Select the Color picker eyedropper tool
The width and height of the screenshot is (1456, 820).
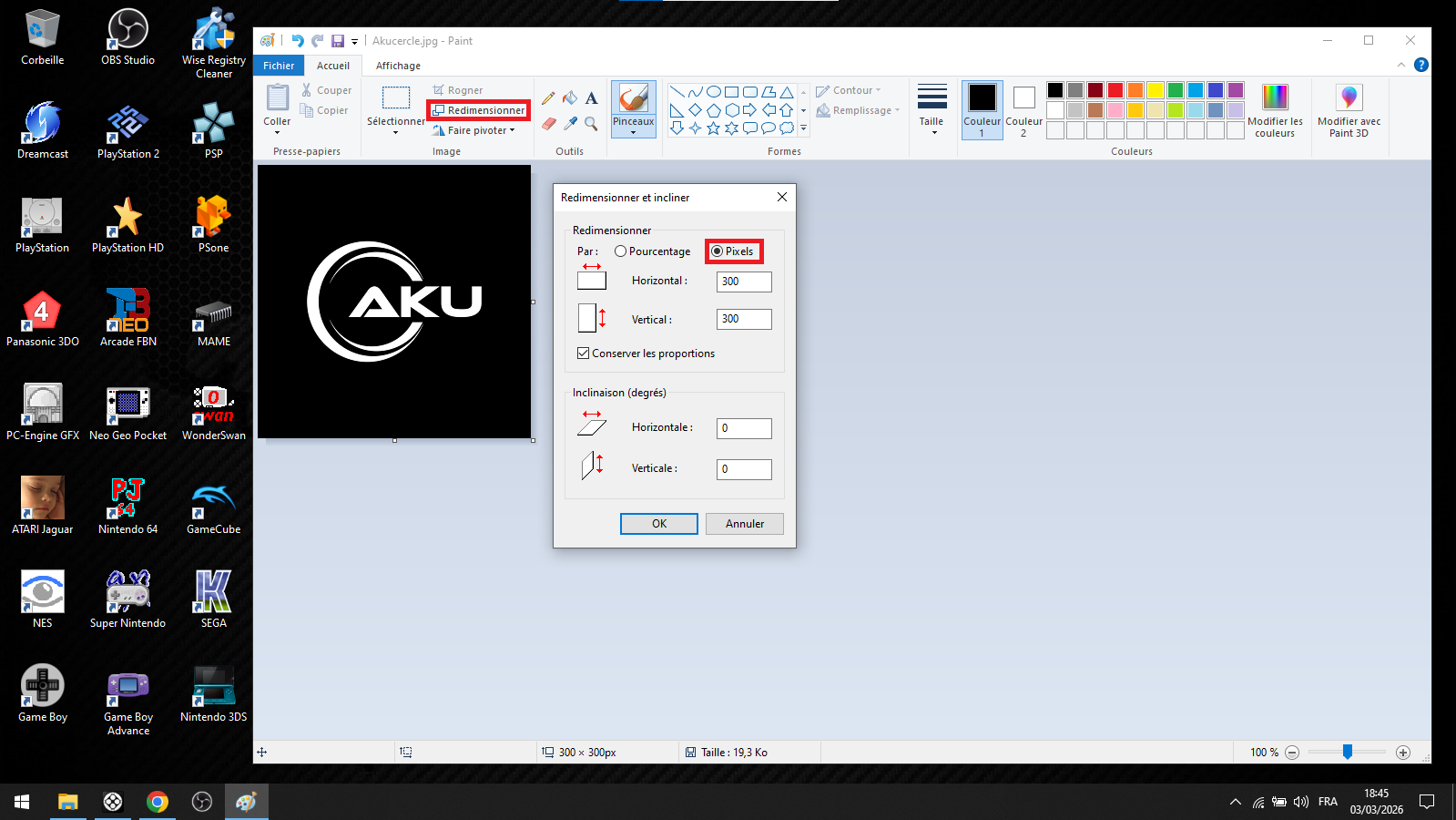(570, 123)
